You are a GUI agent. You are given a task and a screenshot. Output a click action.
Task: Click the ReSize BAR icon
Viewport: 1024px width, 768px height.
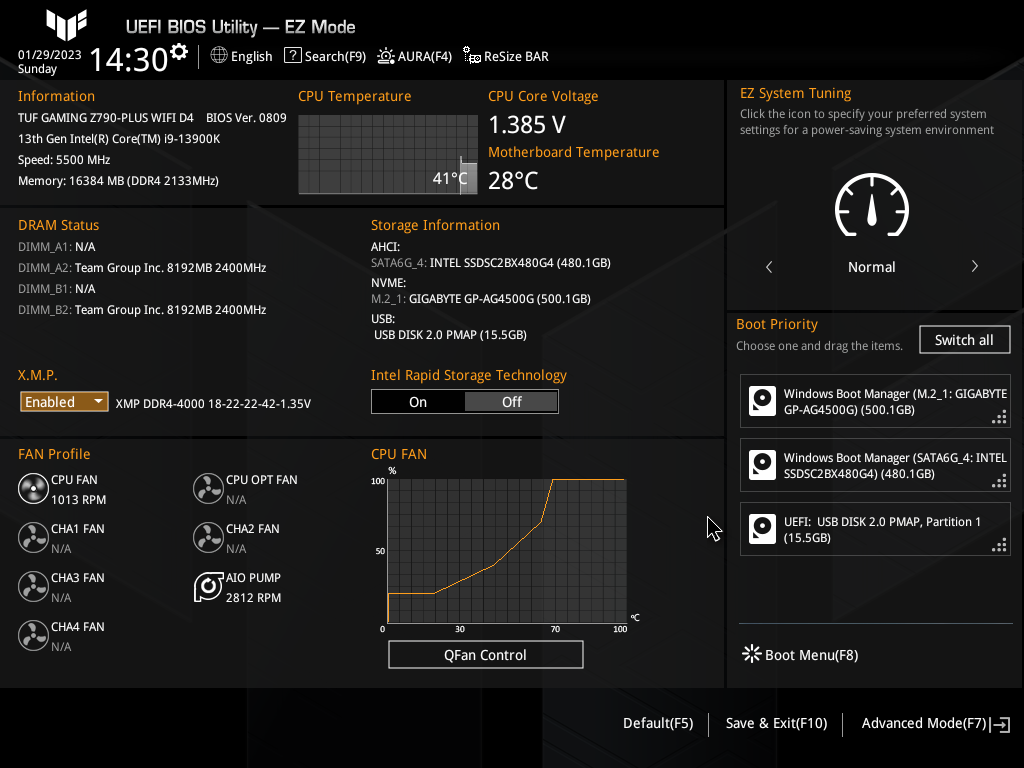(x=472, y=56)
